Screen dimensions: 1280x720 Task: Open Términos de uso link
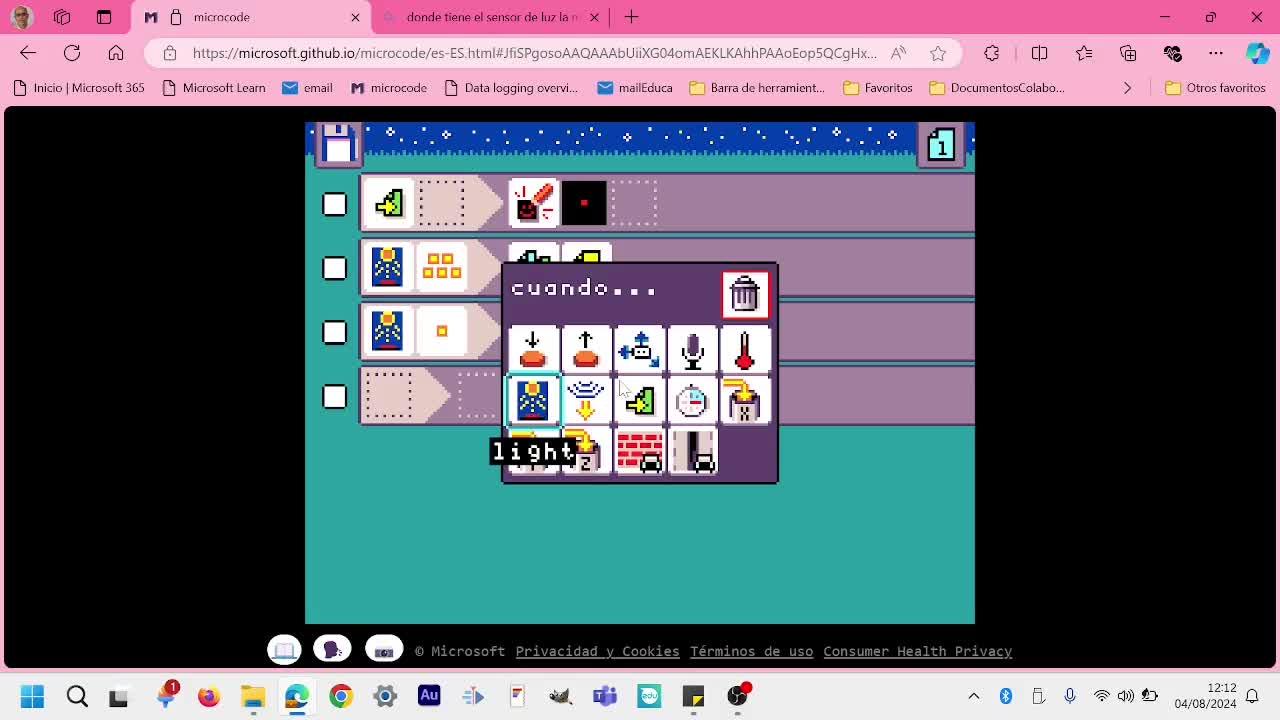751,651
